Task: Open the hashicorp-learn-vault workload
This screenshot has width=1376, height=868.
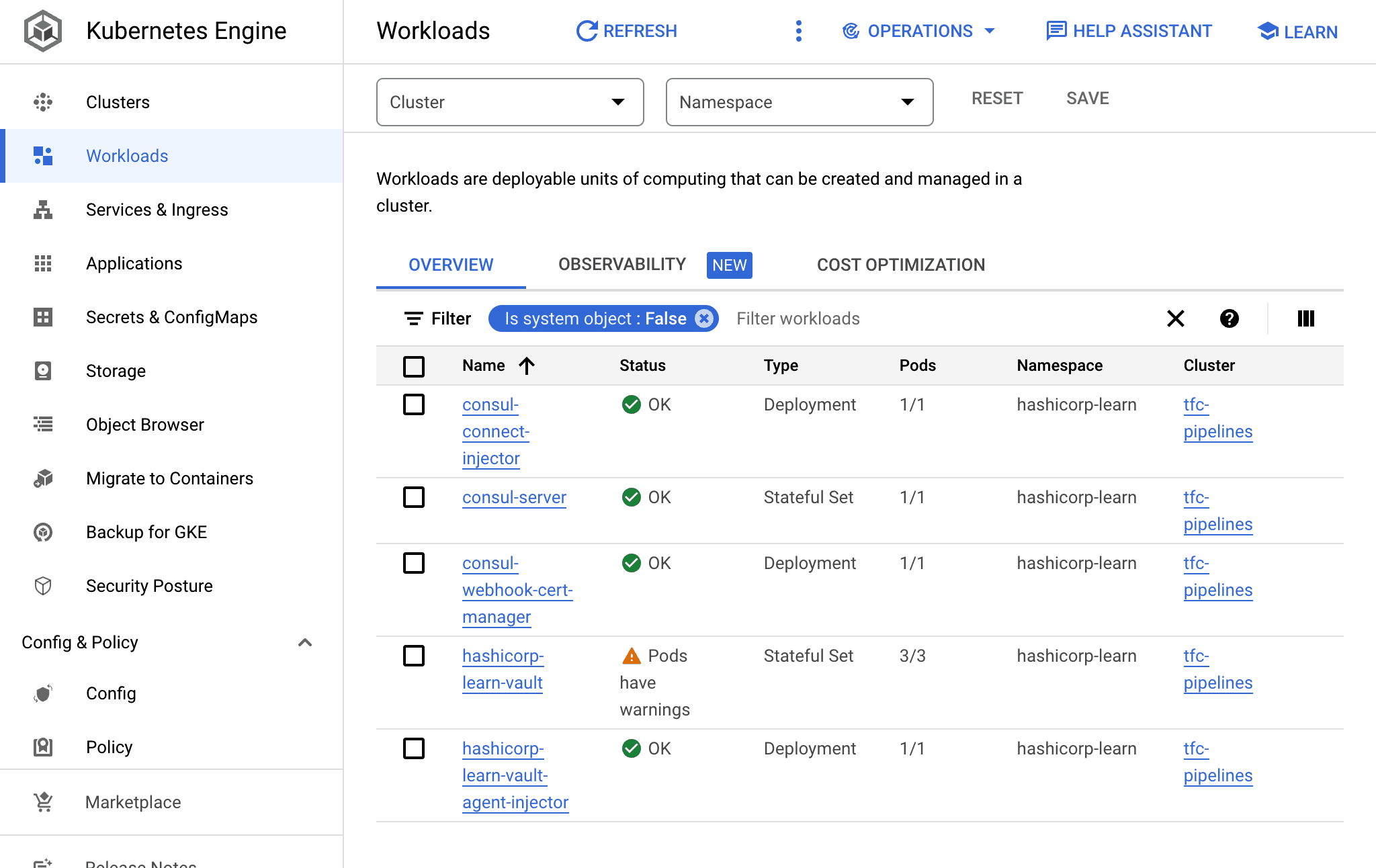Action: pyautogui.click(x=502, y=670)
